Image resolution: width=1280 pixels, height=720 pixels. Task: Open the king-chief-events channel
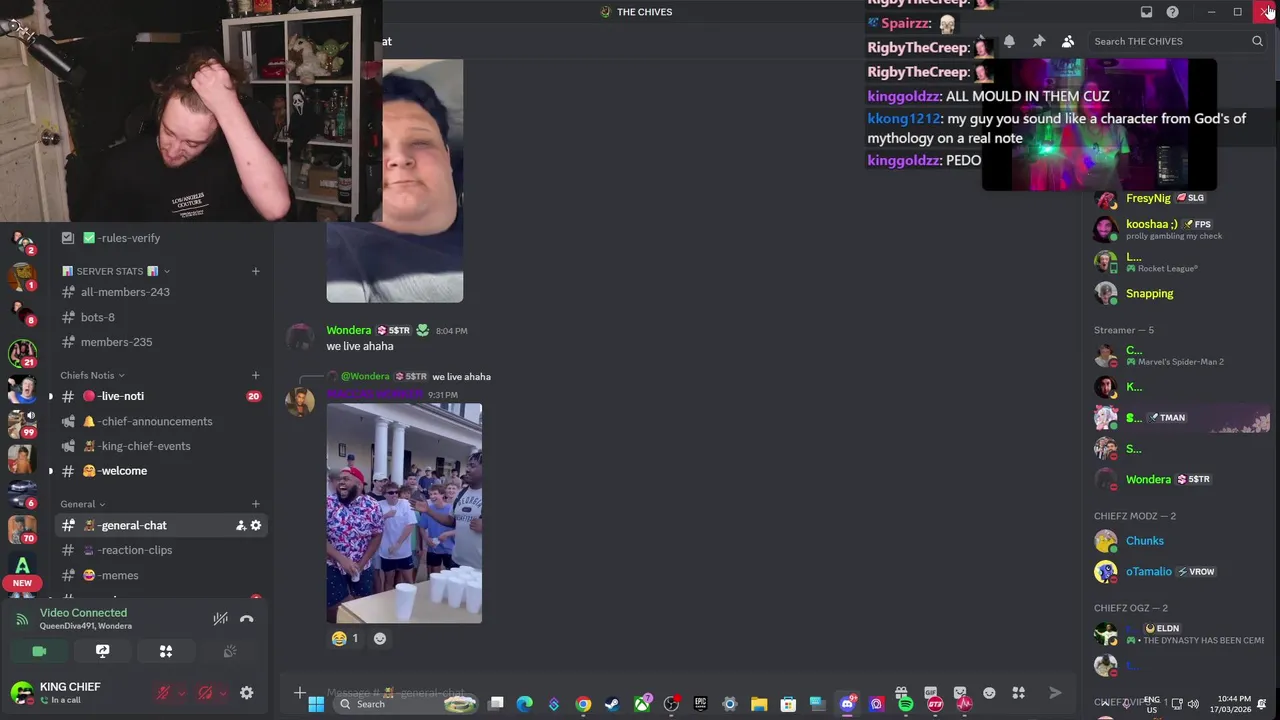[x=161, y=446]
